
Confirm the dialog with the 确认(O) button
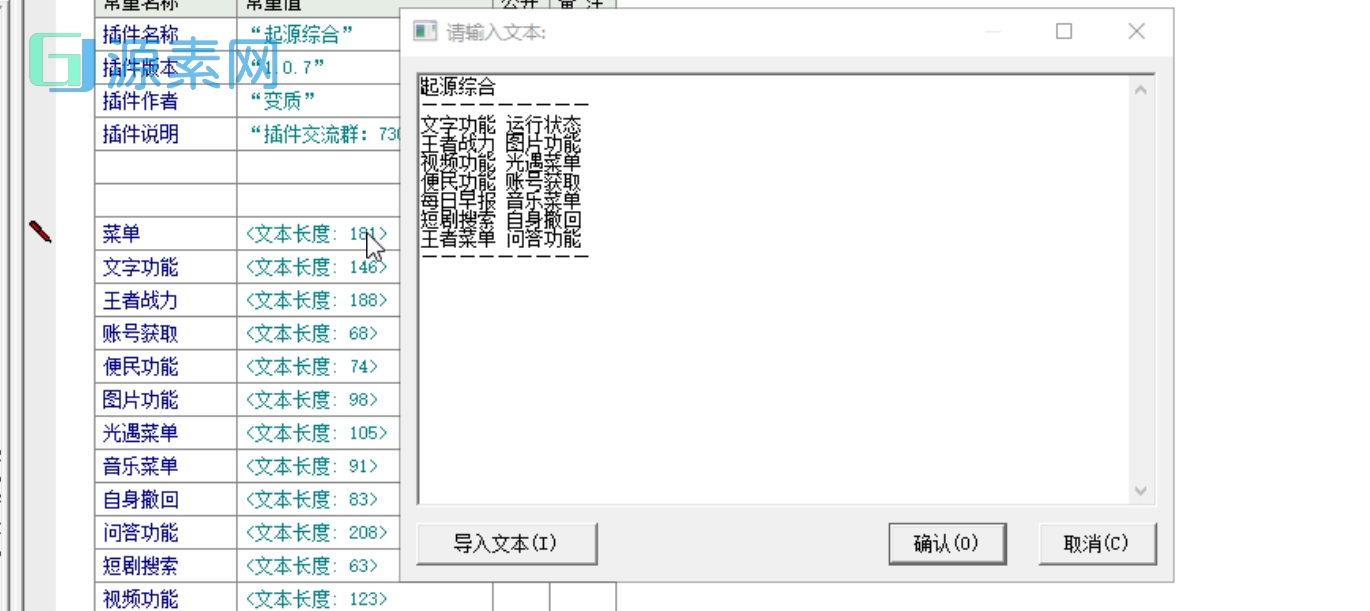click(946, 543)
